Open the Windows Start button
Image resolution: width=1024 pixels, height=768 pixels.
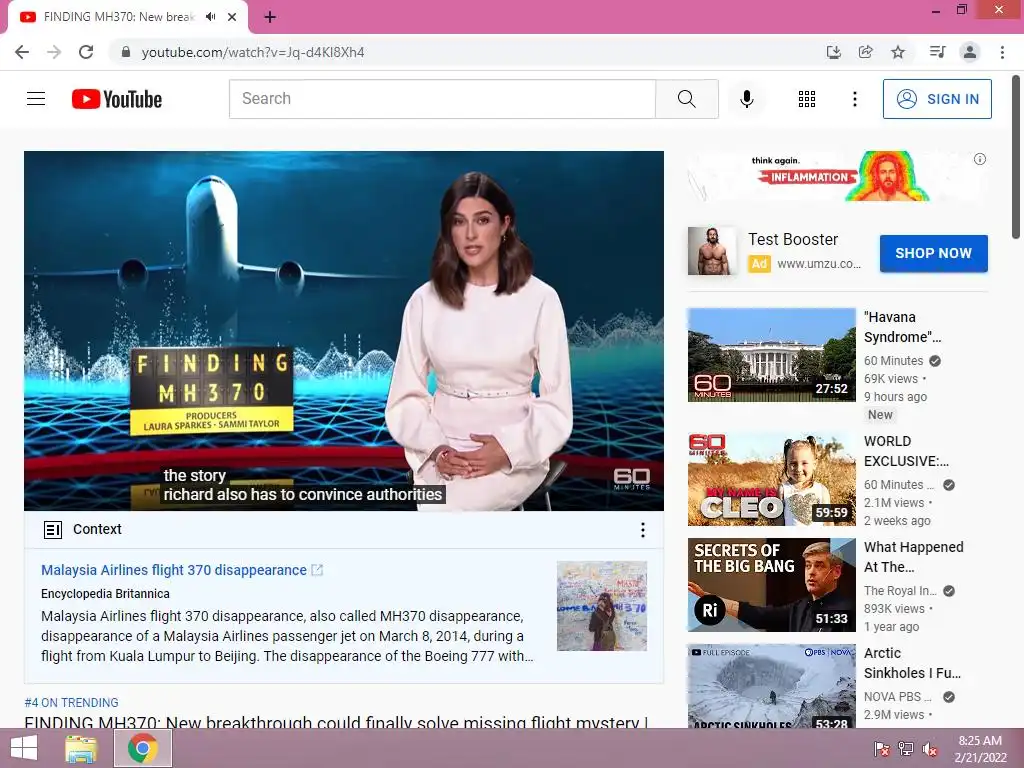24,748
